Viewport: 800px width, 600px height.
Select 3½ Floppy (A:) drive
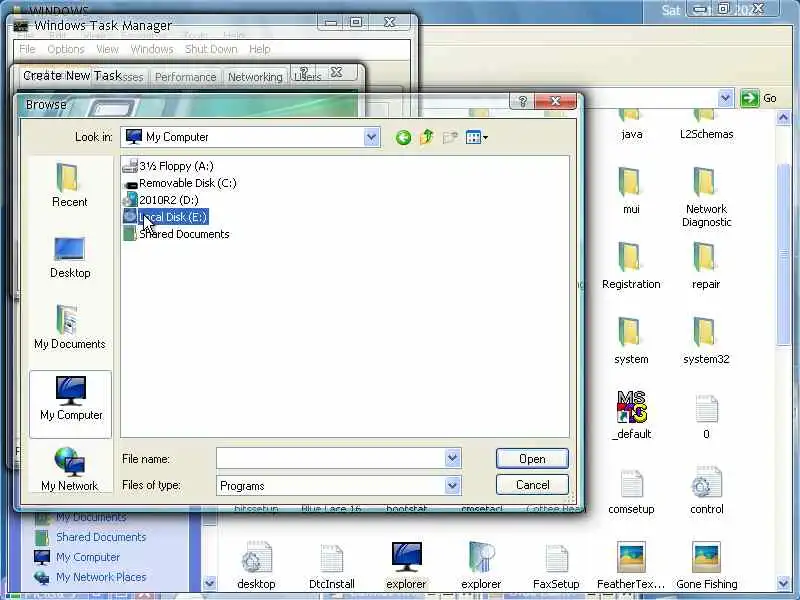tap(168, 166)
